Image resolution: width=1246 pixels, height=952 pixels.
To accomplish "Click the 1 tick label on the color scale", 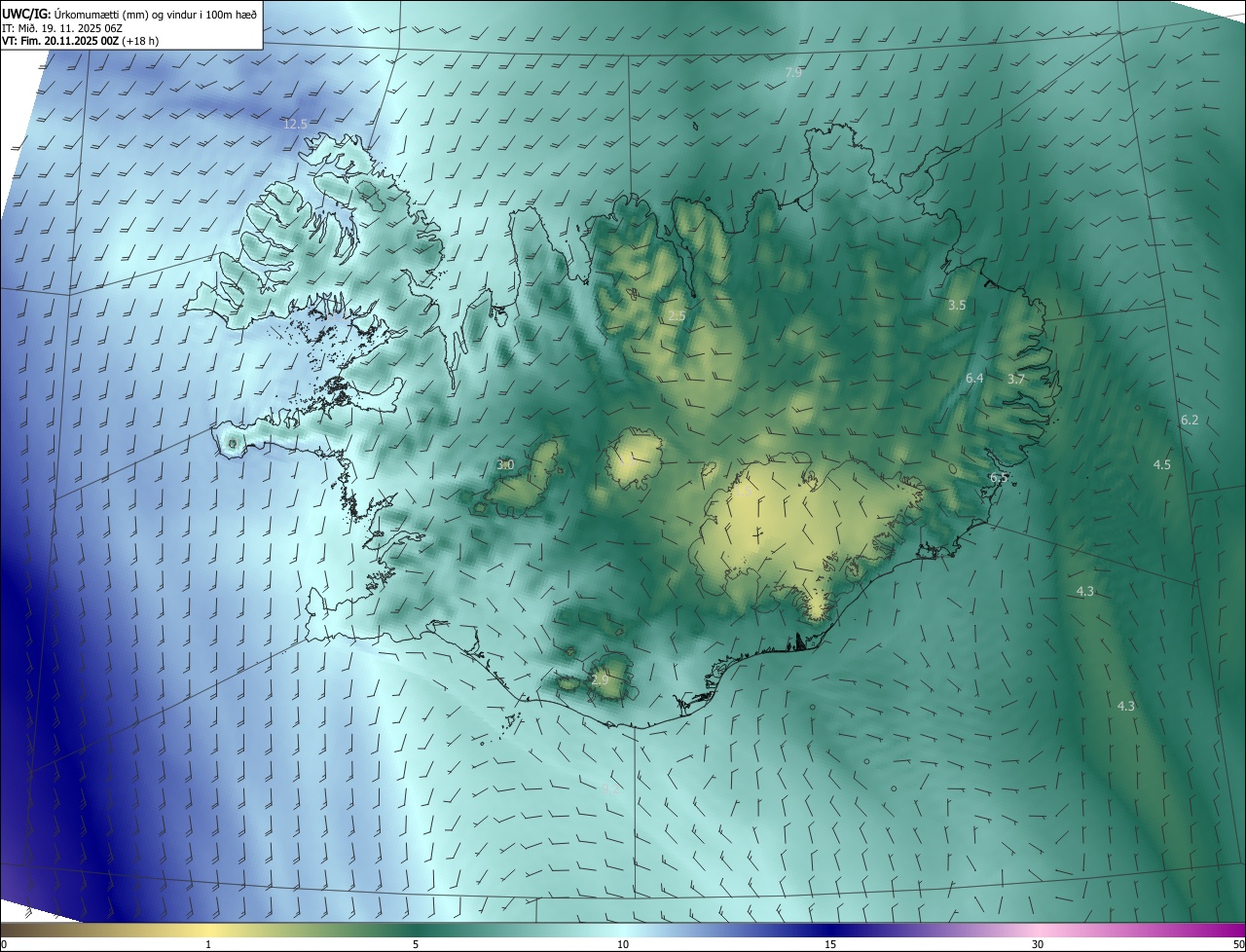I will (x=208, y=944).
